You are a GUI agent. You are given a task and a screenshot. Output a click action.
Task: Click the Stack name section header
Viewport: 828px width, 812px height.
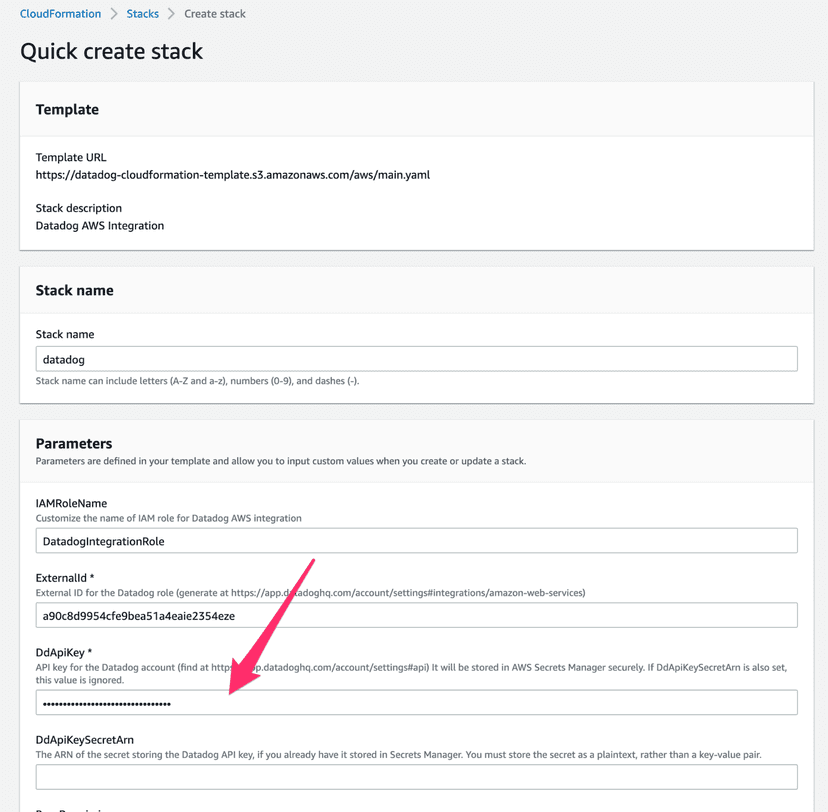(74, 289)
